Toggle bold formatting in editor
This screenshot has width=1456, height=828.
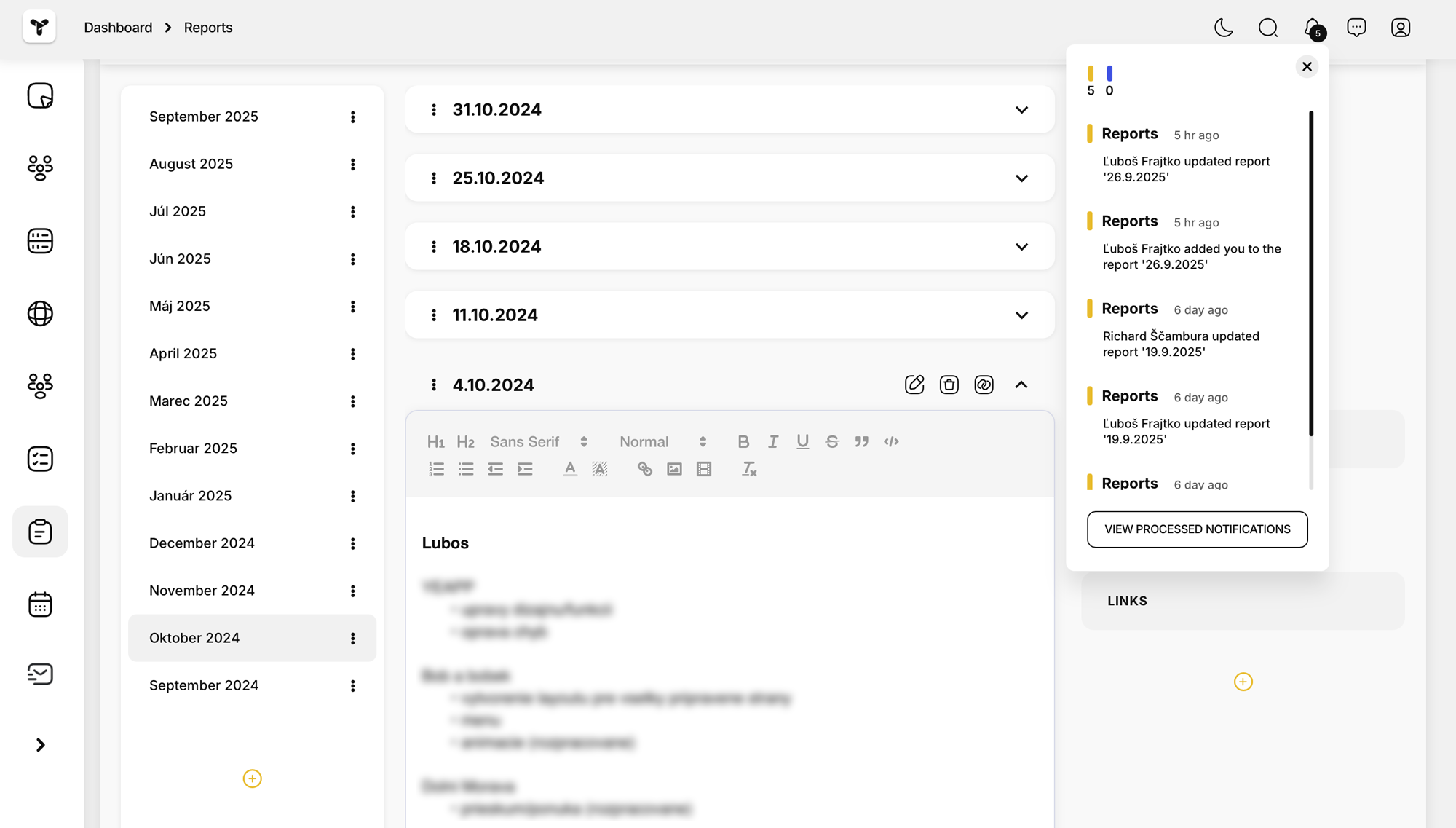pyautogui.click(x=743, y=441)
